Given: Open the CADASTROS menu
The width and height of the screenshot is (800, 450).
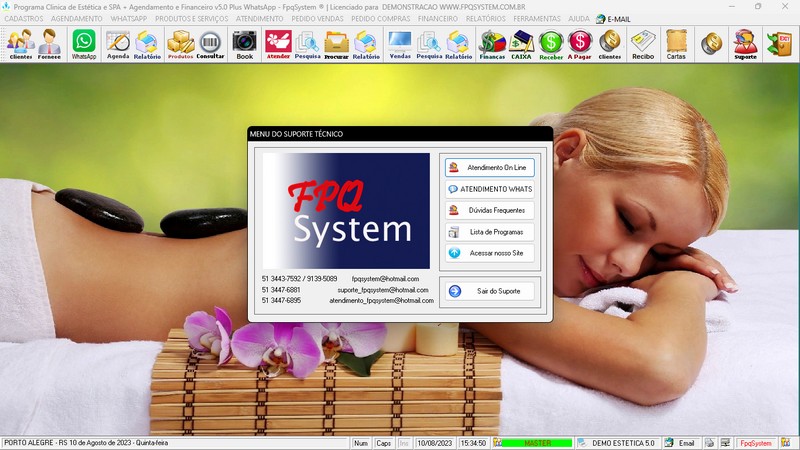Looking at the screenshot, I should tap(24, 18).
